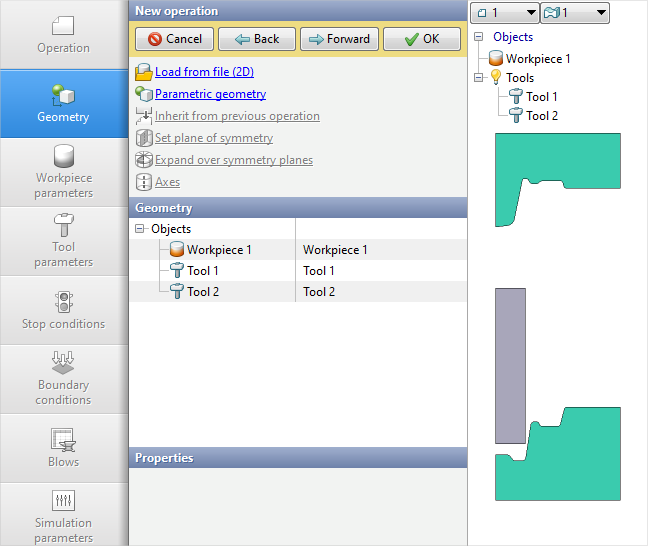The width and height of the screenshot is (648, 546).
Task: Open the first view dropdown in preview
Action: point(504,13)
